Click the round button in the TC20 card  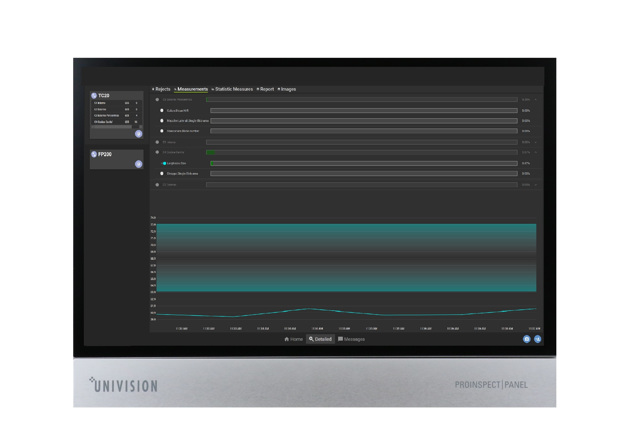139,134
